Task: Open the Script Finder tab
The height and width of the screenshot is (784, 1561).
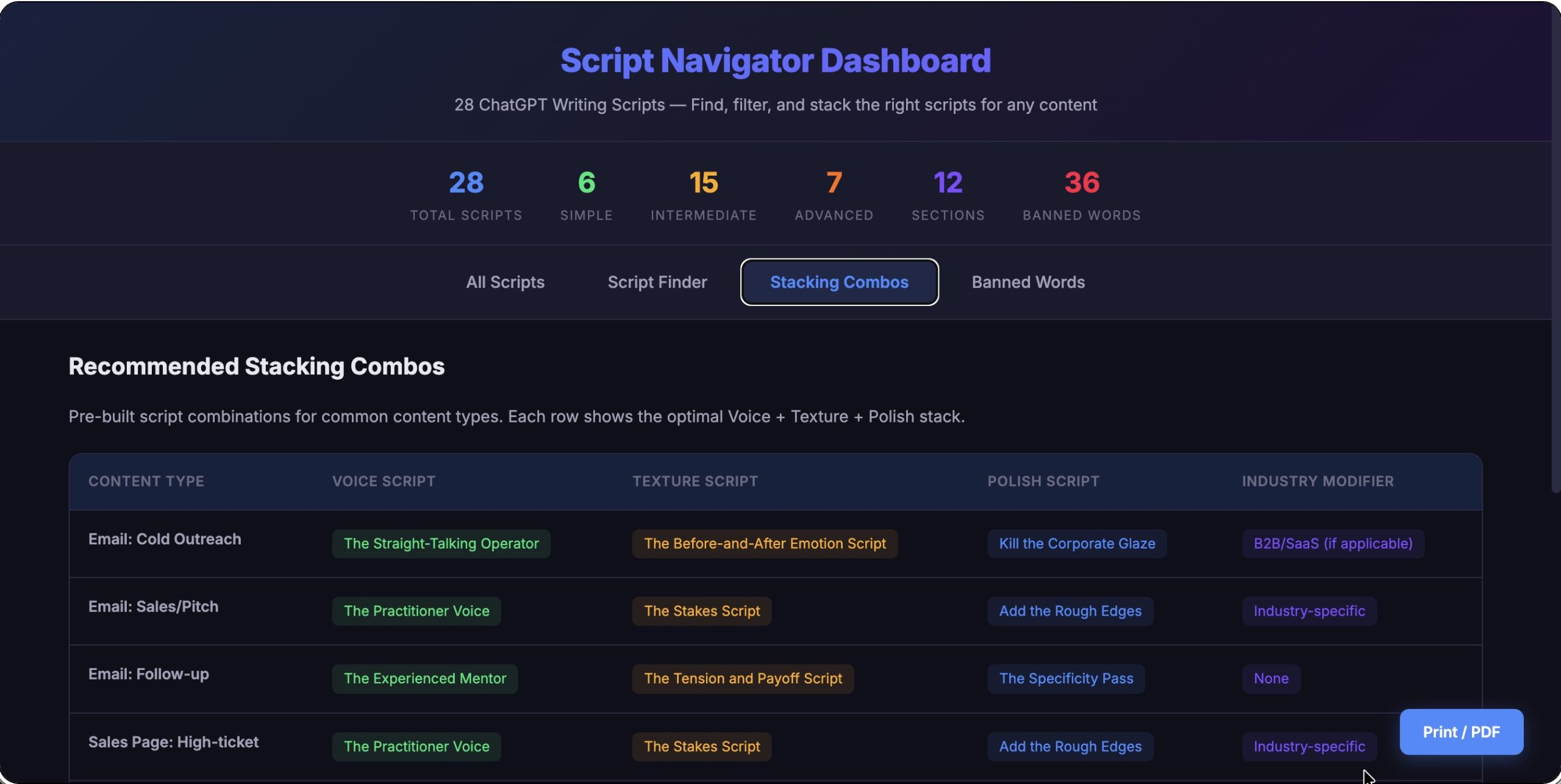Action: tap(657, 282)
